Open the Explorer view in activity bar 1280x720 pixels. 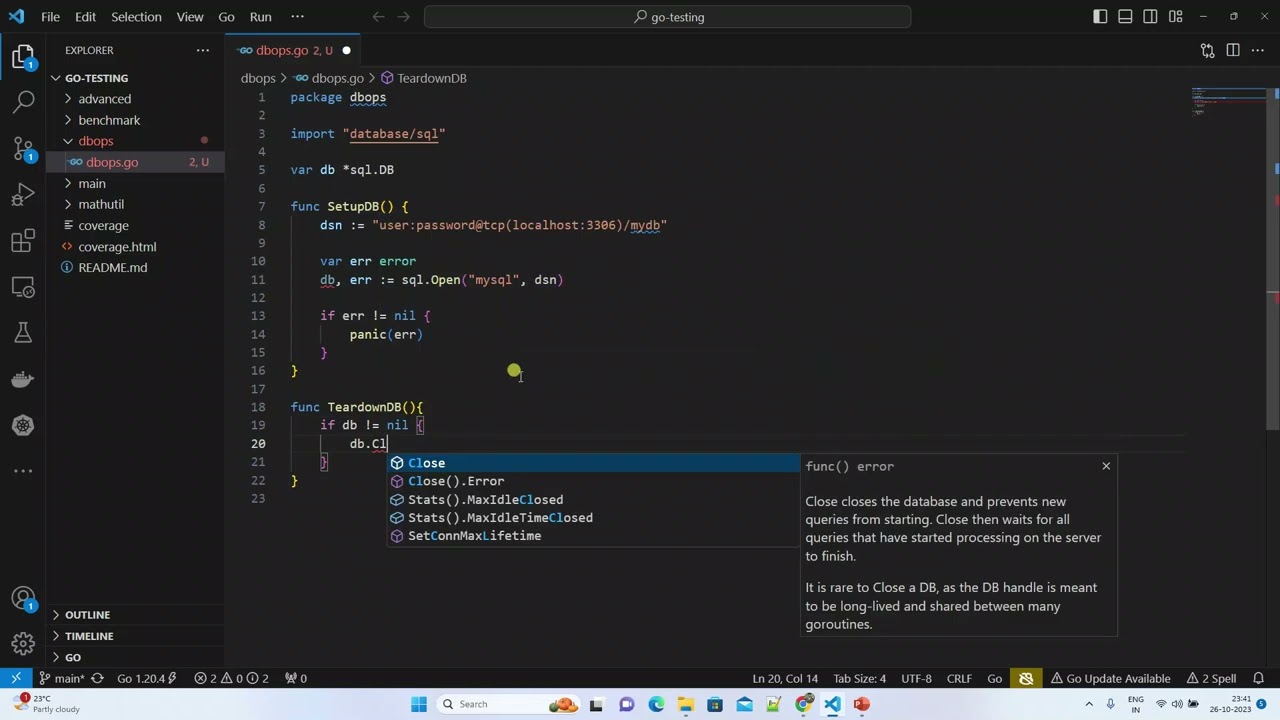click(x=24, y=55)
